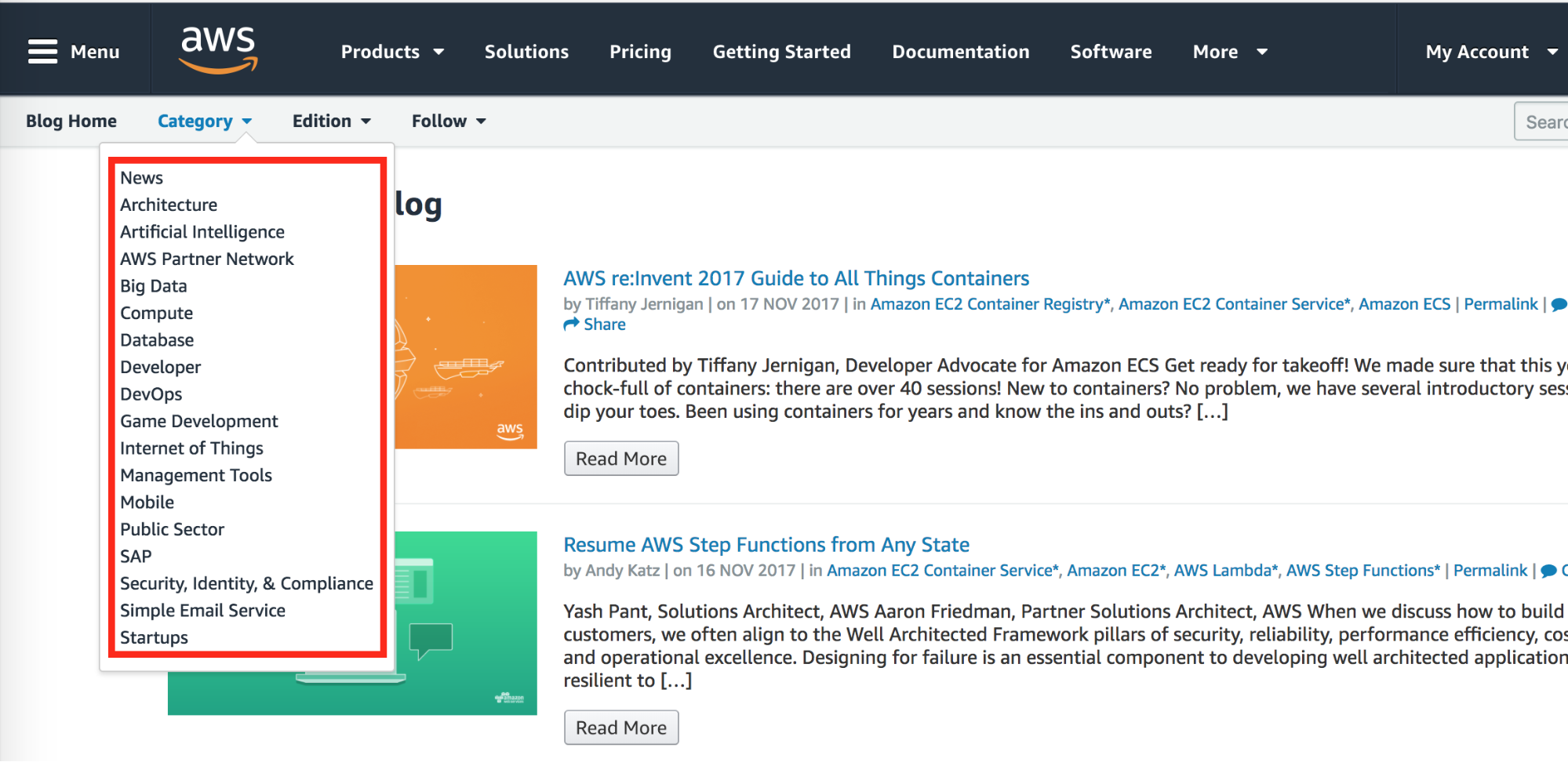The width and height of the screenshot is (1568, 762).
Task: Expand the Products dropdown
Action: pyautogui.click(x=392, y=52)
